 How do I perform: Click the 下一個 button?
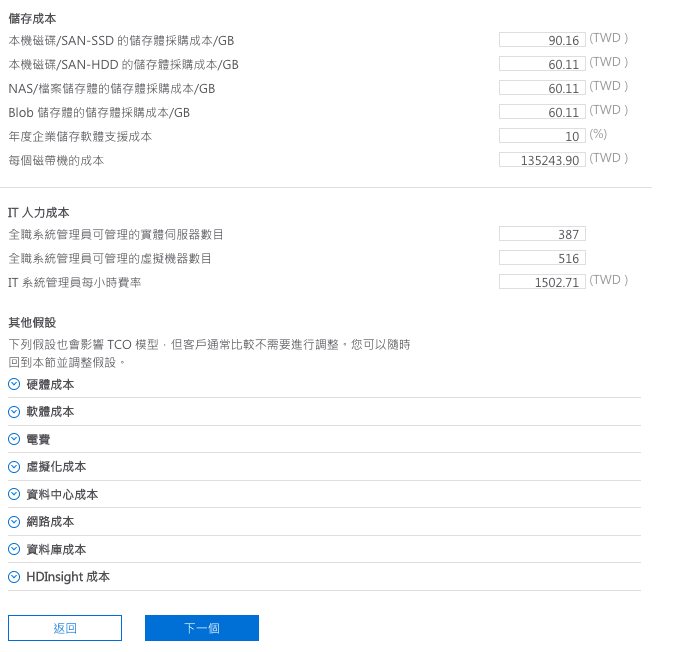pyautogui.click(x=202, y=628)
